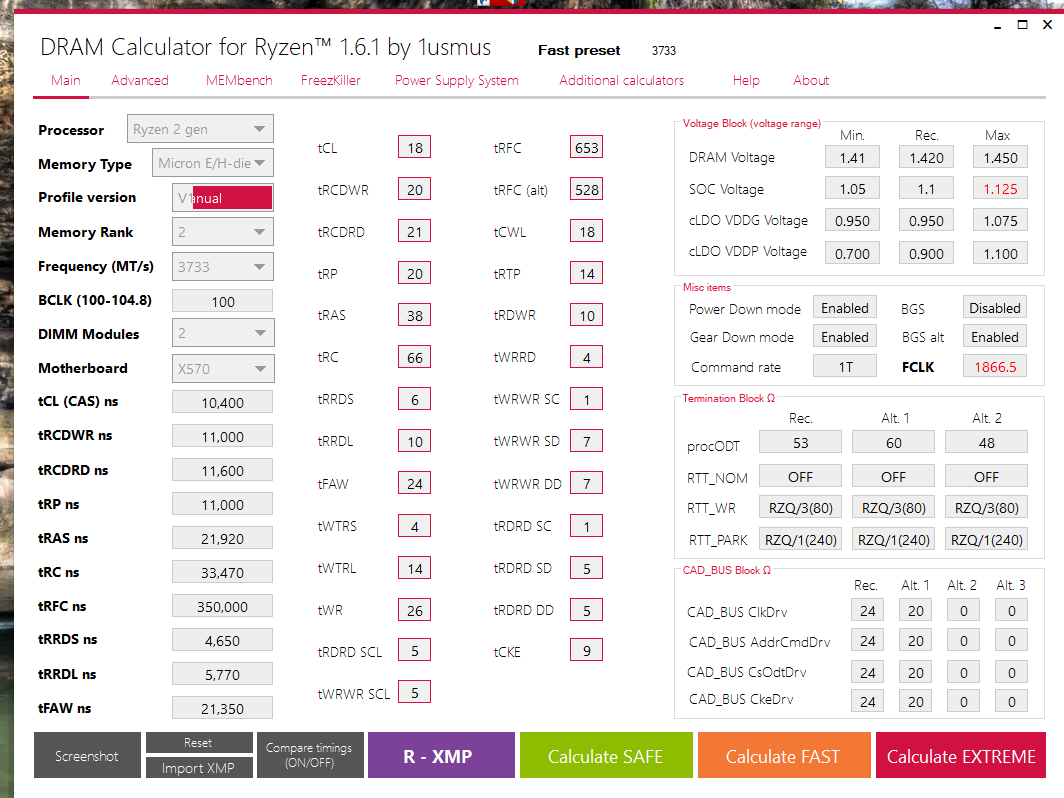Click the R - XMP button
Screen dimensions: 1064x798
coord(441,755)
